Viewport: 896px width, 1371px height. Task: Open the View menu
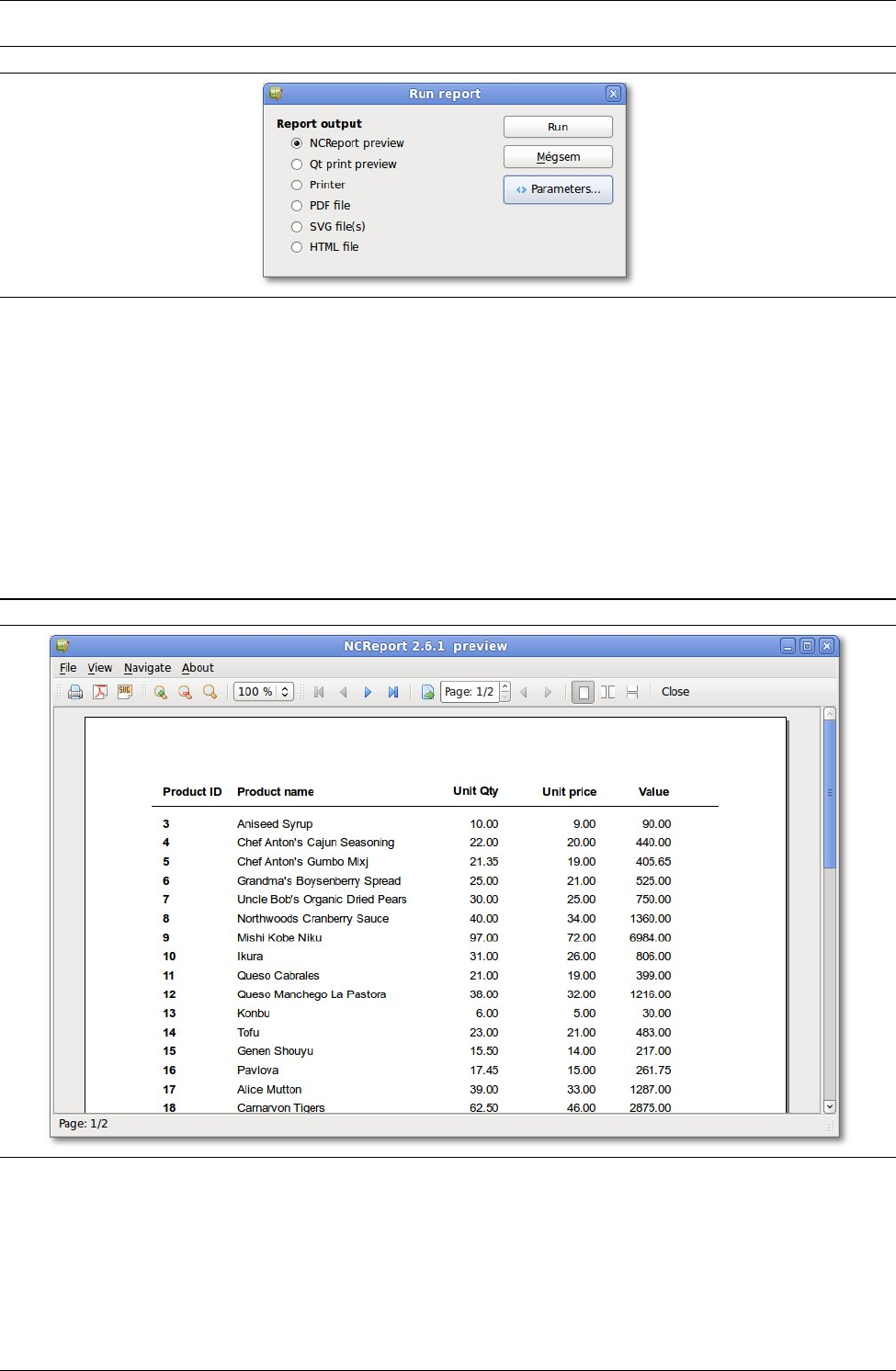100,668
